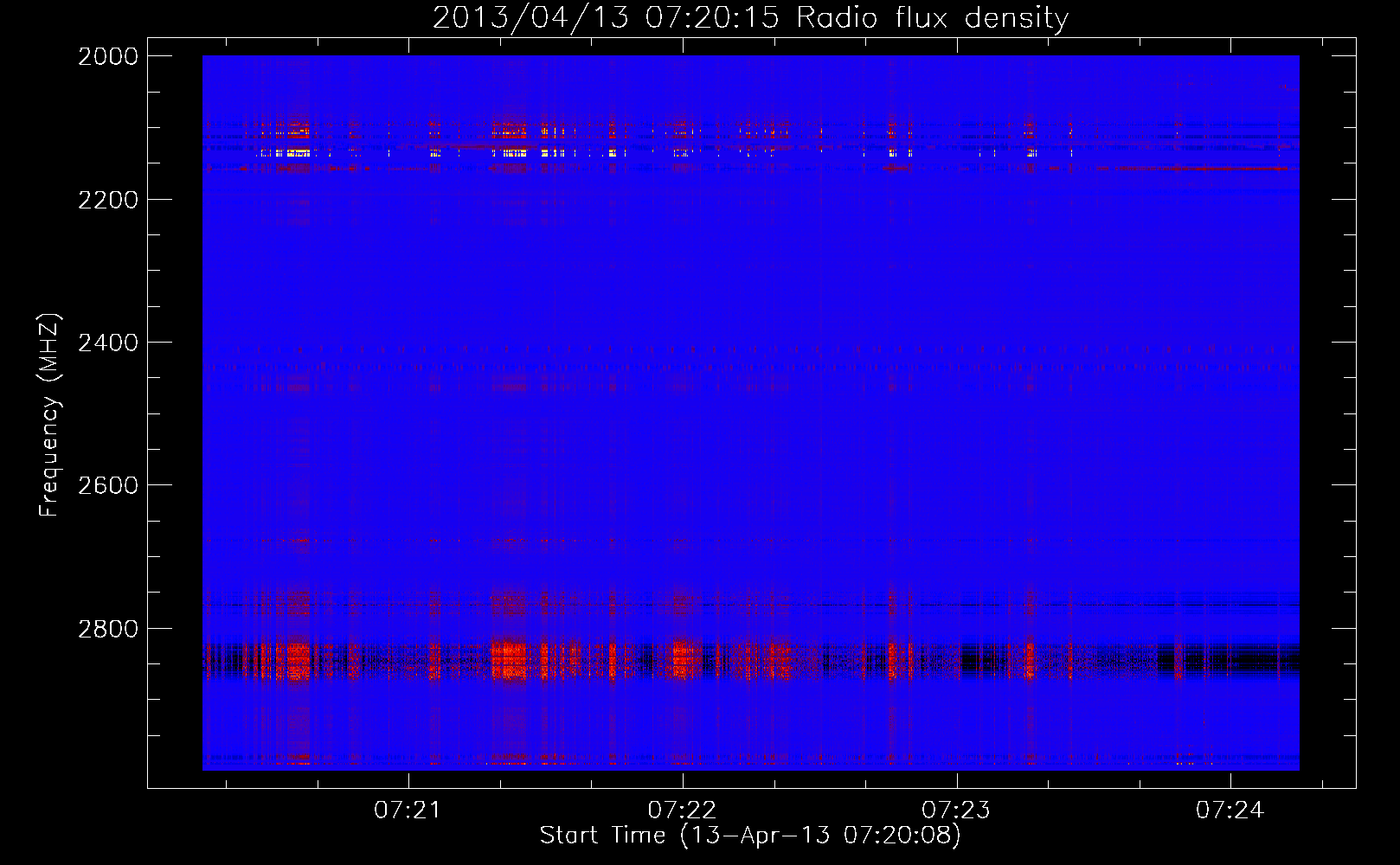
Task: Click the 07:21 time tick label
Action: tap(408, 811)
